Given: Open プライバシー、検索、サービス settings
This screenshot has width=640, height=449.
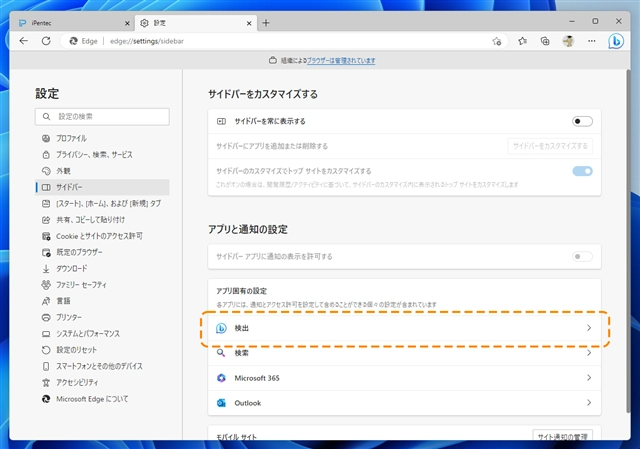Looking at the screenshot, I should pos(102,155).
